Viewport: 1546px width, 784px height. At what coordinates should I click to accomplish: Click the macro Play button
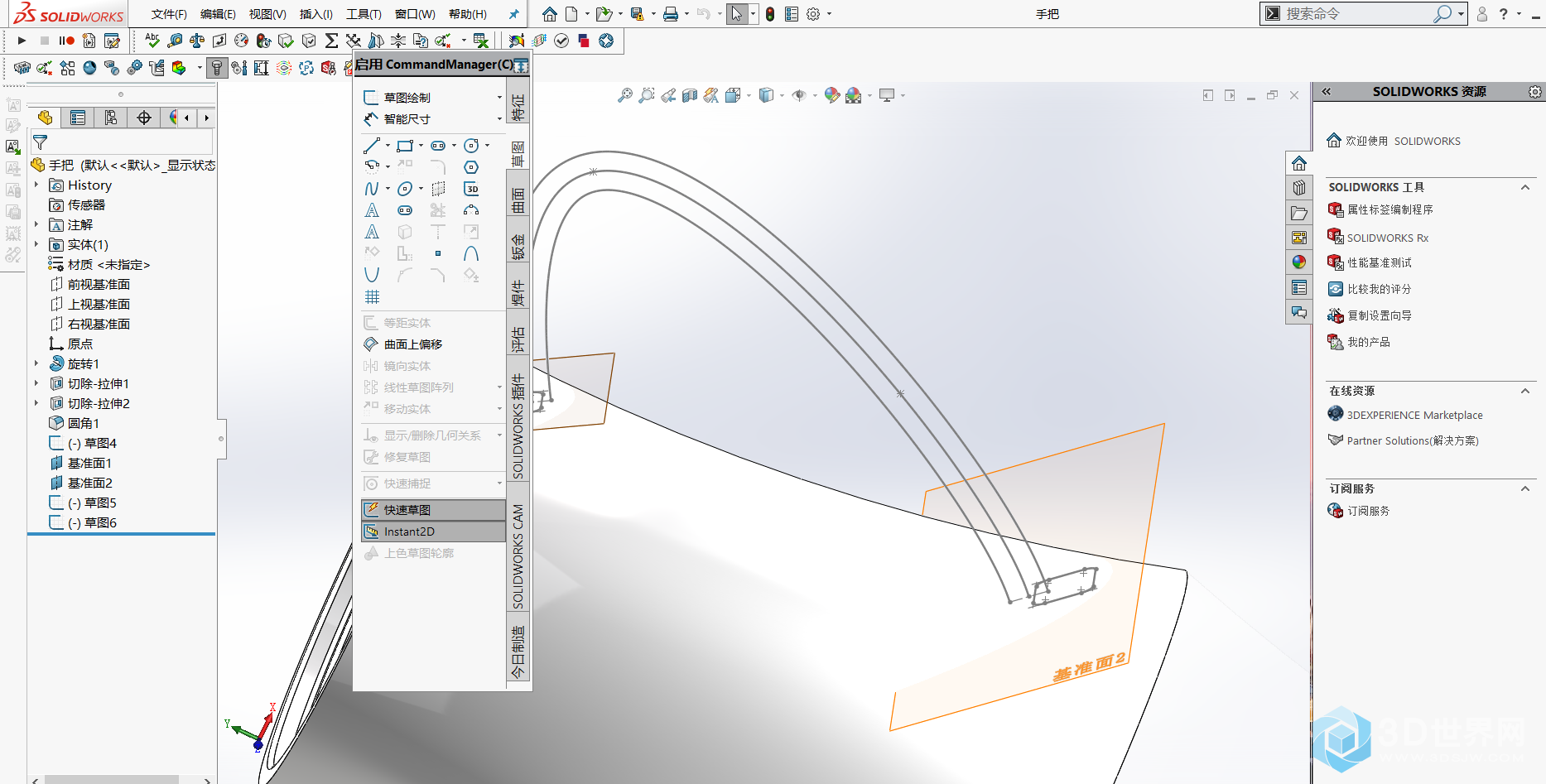click(x=22, y=41)
